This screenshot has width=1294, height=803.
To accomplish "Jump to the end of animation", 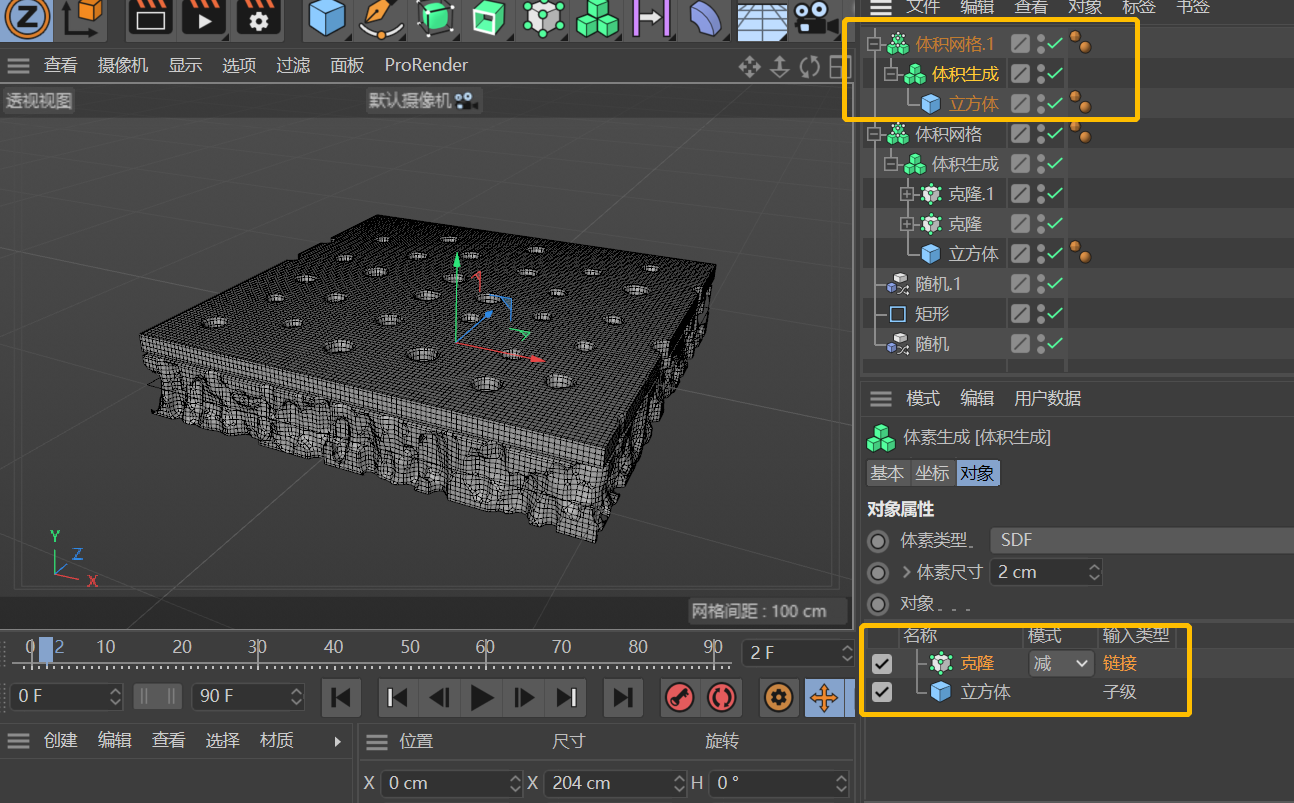I will (622, 696).
